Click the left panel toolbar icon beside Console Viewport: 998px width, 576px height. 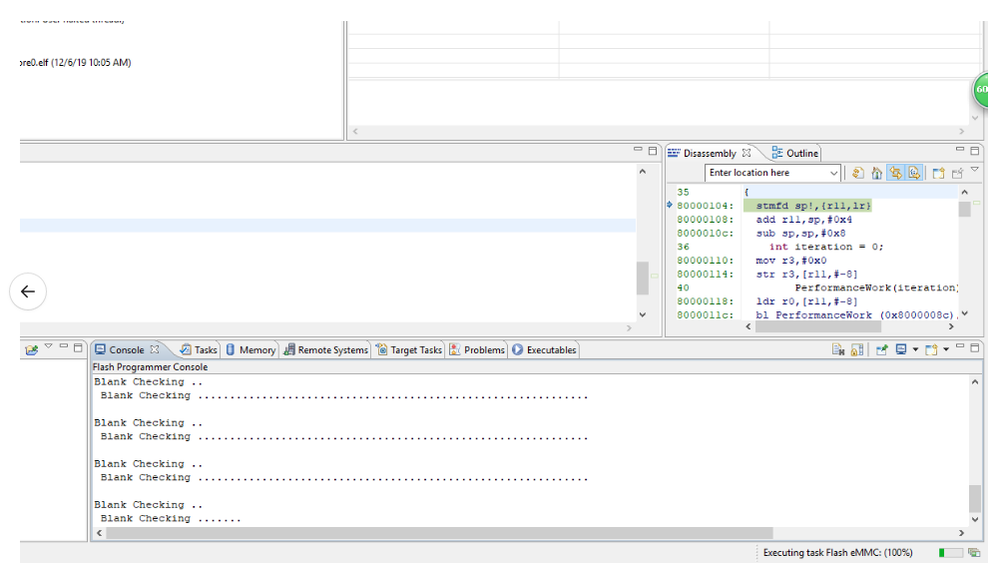coord(31,349)
